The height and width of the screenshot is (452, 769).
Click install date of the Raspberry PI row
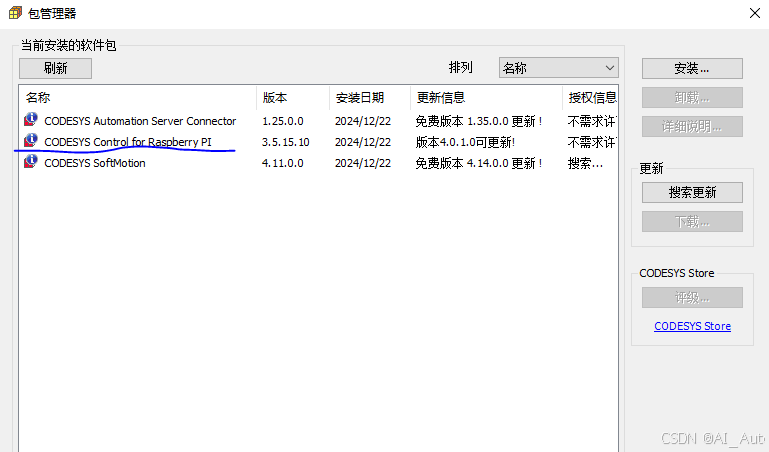point(363,142)
